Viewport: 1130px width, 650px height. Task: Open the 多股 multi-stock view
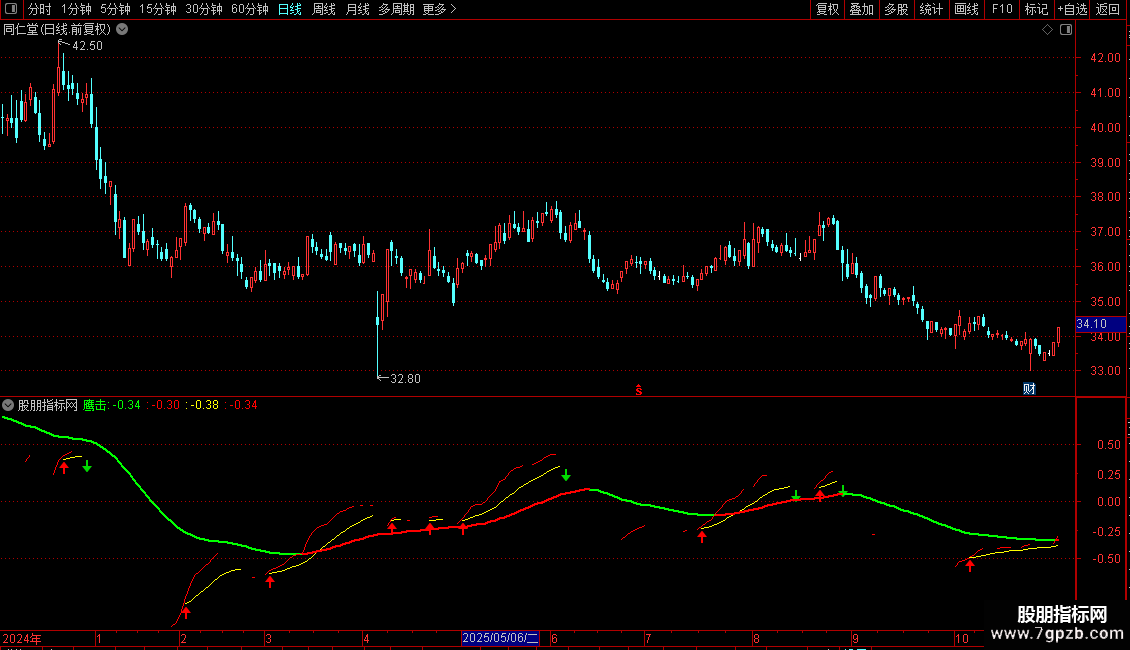click(896, 9)
